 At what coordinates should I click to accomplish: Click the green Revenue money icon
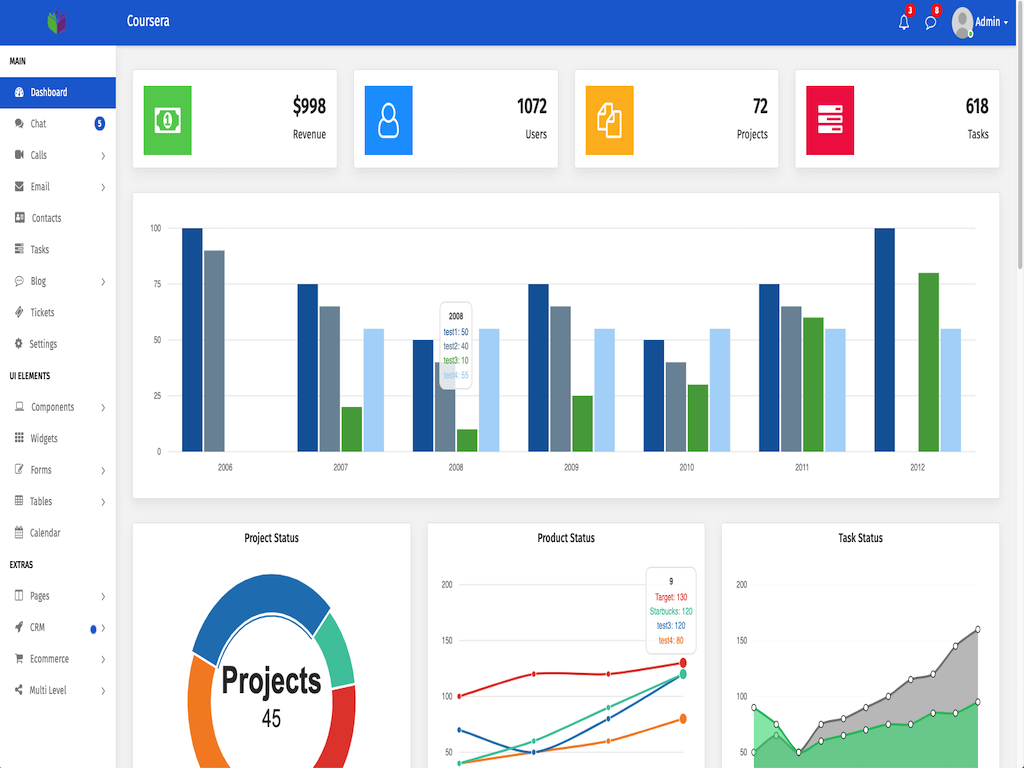(x=168, y=120)
